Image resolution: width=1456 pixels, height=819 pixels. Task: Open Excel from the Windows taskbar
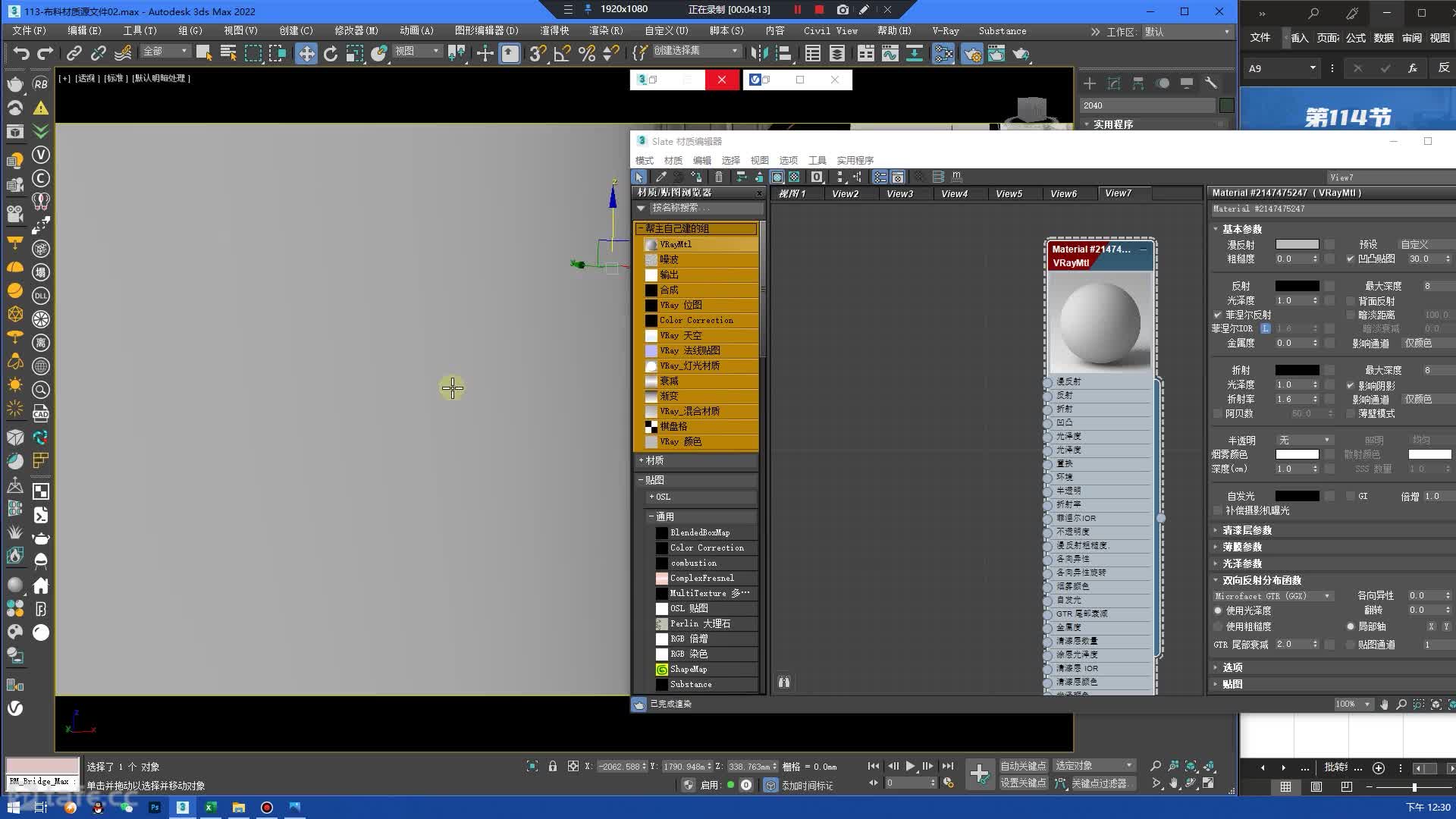pyautogui.click(x=211, y=808)
